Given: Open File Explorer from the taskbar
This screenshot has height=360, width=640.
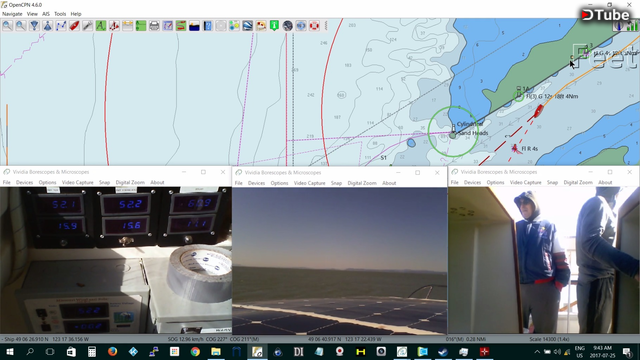Looking at the screenshot, I should pyautogui.click(x=216, y=351).
